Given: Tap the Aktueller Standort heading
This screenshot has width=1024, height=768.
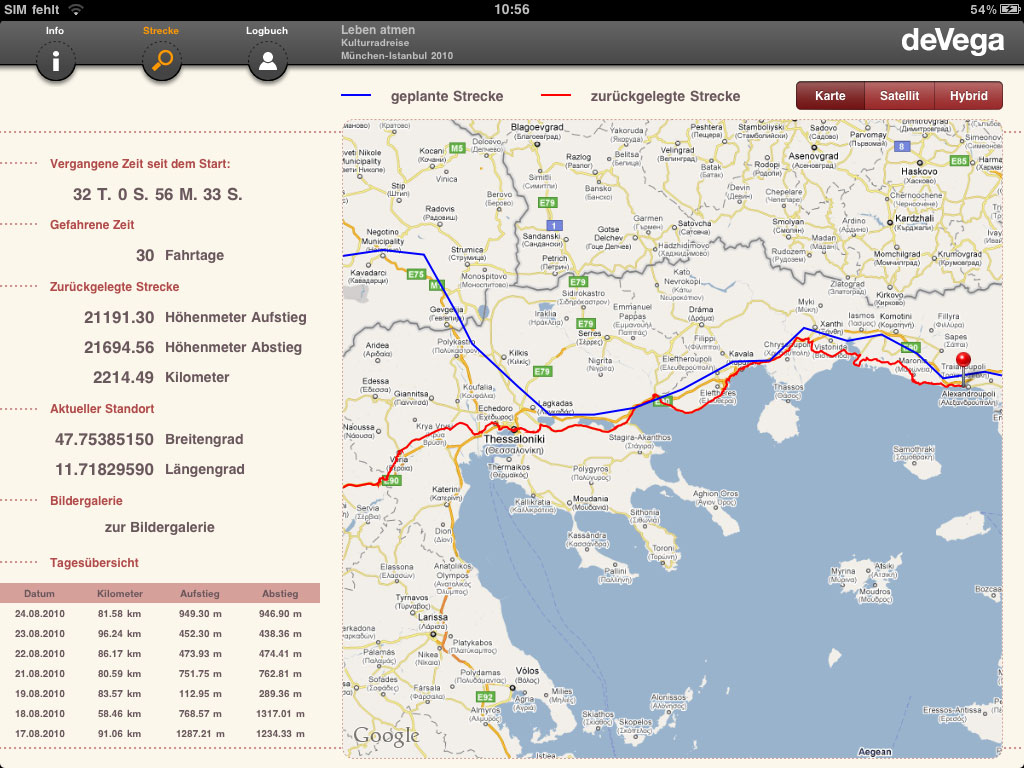Looking at the screenshot, I should click(102, 409).
